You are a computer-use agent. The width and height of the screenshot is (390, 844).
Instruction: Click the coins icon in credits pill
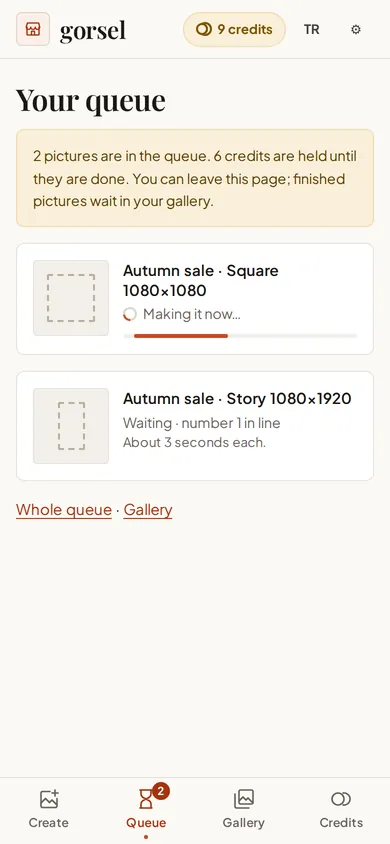click(203, 30)
